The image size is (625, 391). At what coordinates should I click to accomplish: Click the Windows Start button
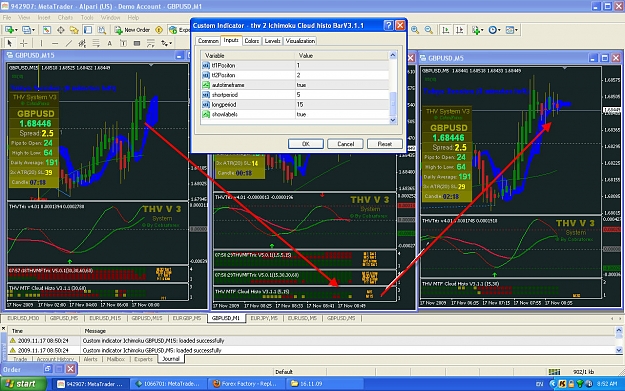coord(23,384)
